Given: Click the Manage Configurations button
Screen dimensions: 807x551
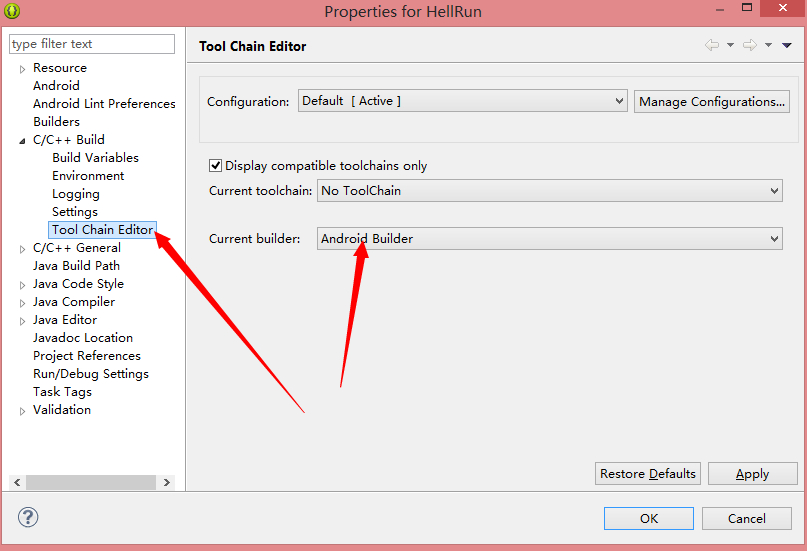Looking at the screenshot, I should [712, 101].
